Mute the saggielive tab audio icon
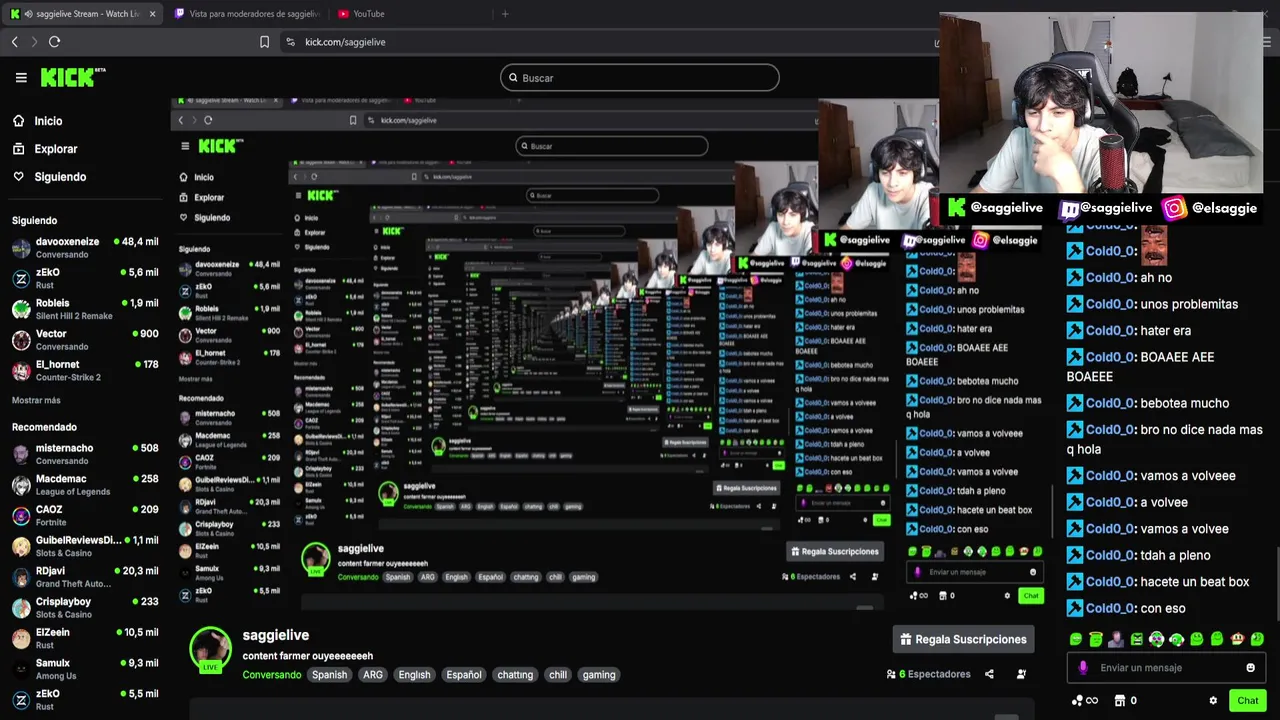This screenshot has height=720, width=1280. click(x=27, y=14)
